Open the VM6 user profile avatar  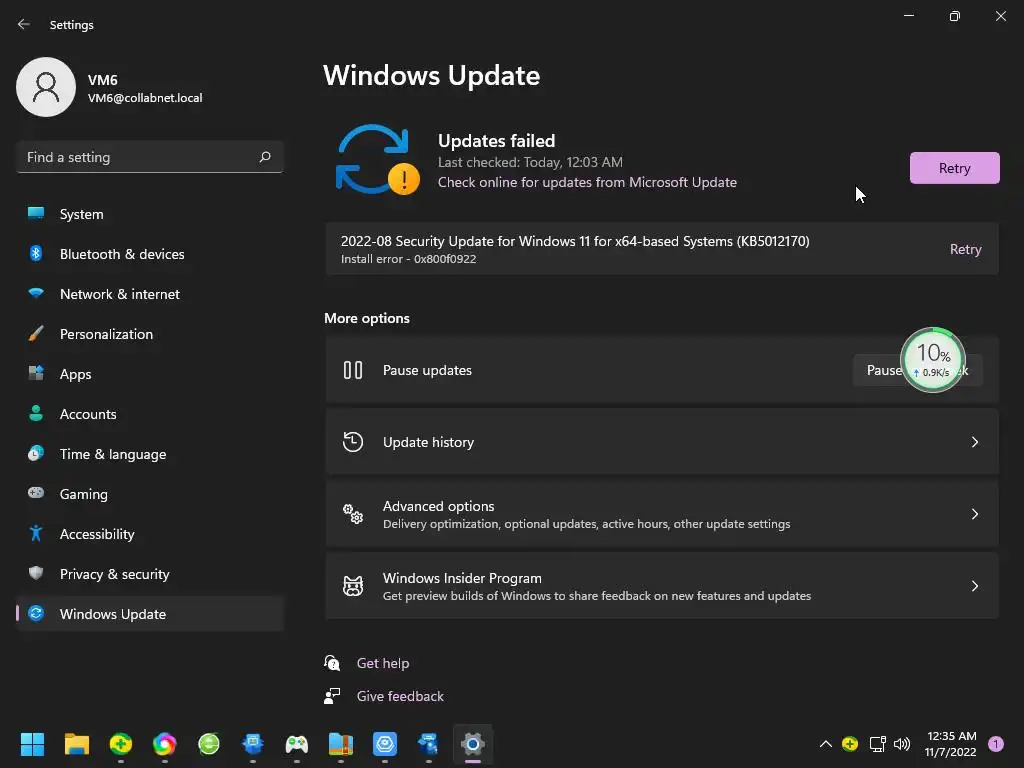pos(46,87)
